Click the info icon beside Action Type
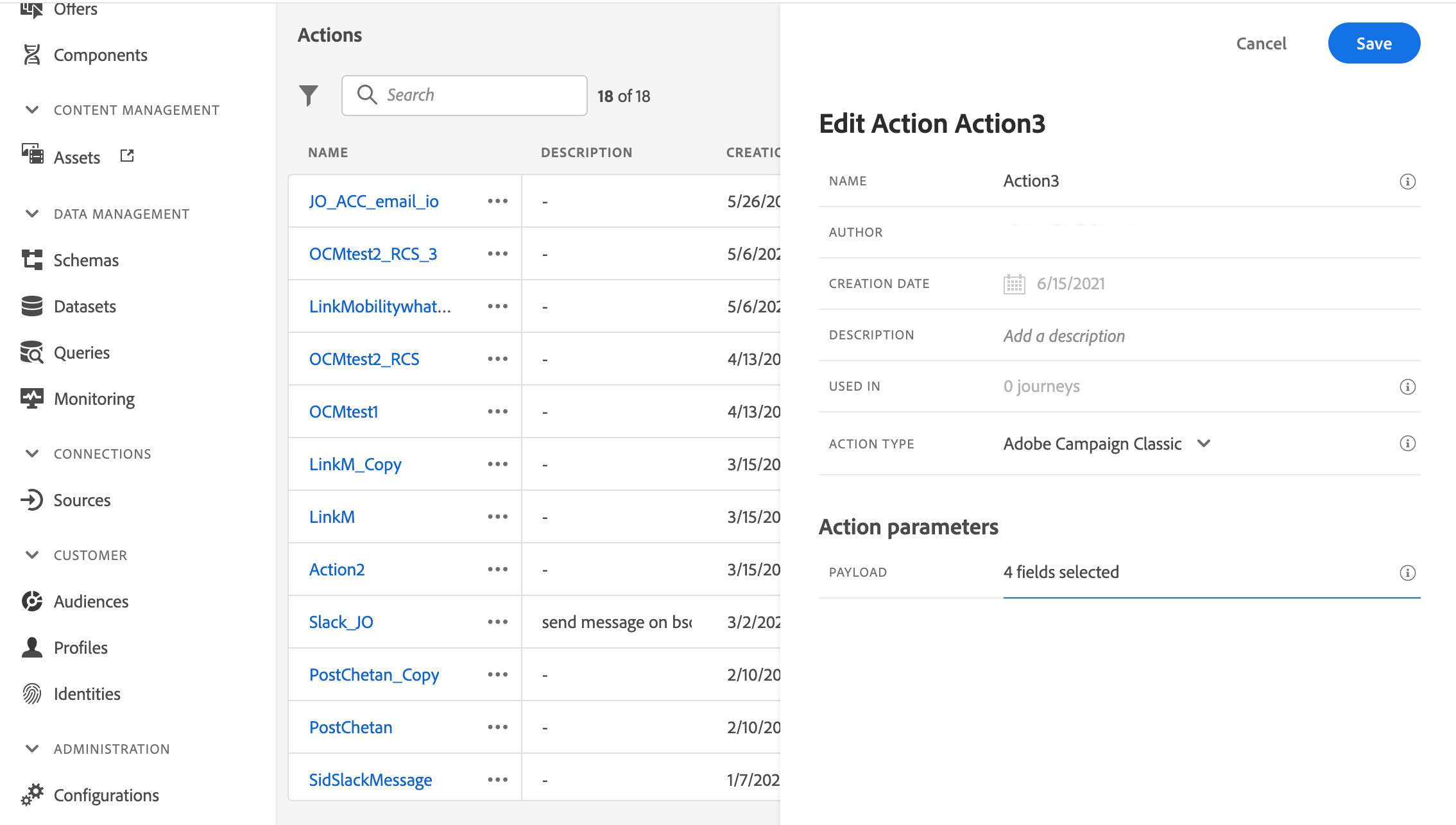Image resolution: width=1456 pixels, height=825 pixels. point(1407,443)
